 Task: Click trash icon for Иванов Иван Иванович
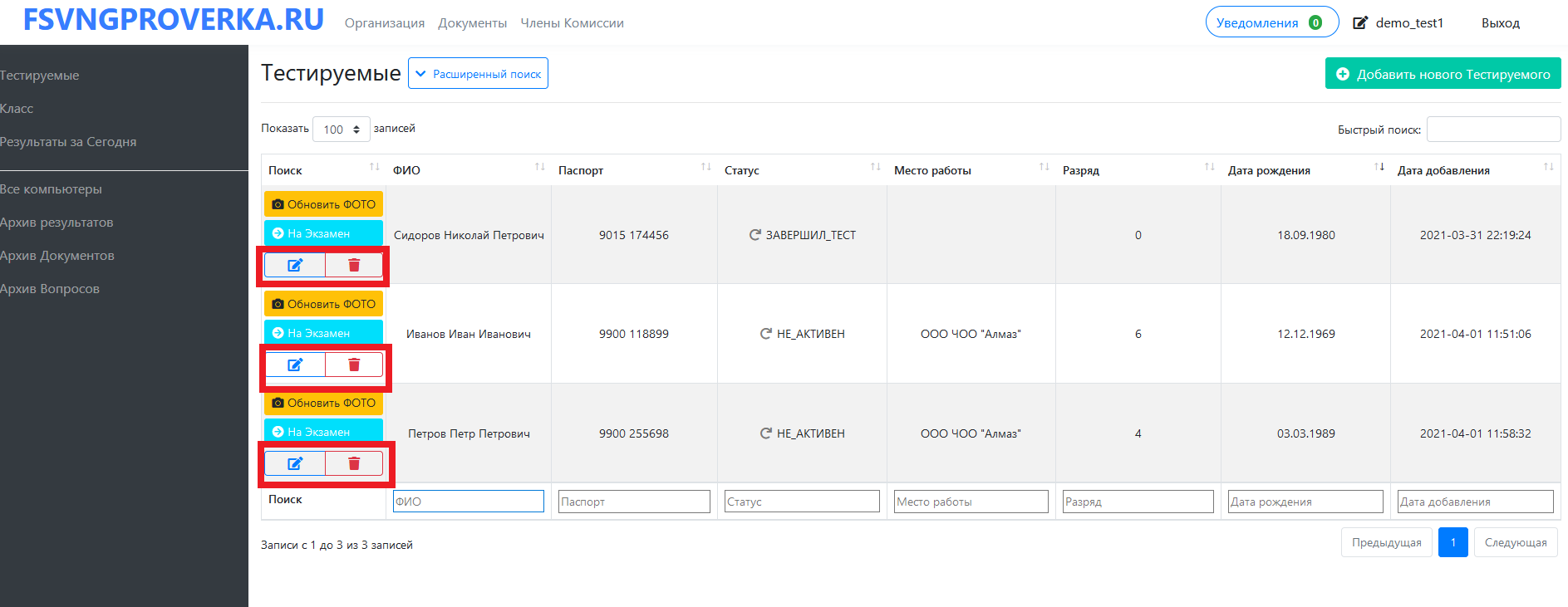pyautogui.click(x=354, y=365)
